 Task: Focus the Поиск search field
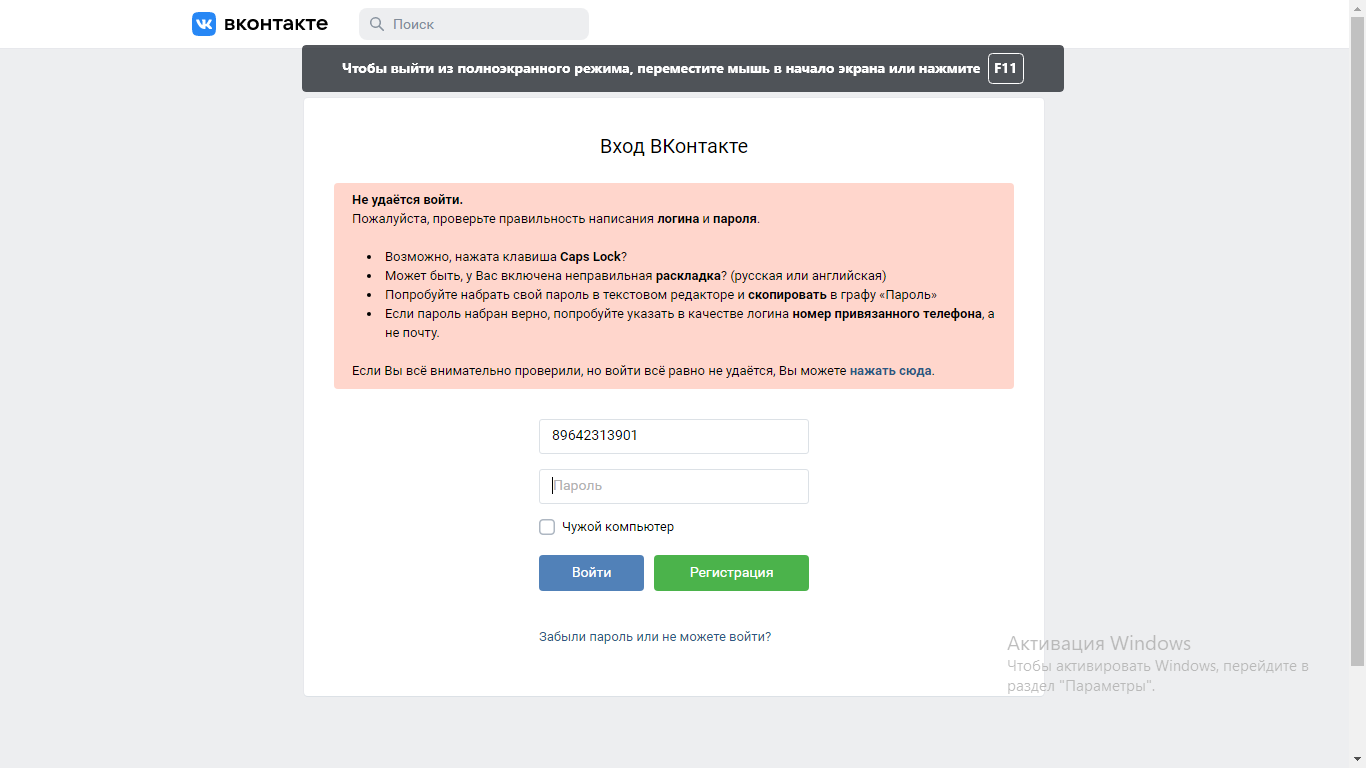click(474, 24)
